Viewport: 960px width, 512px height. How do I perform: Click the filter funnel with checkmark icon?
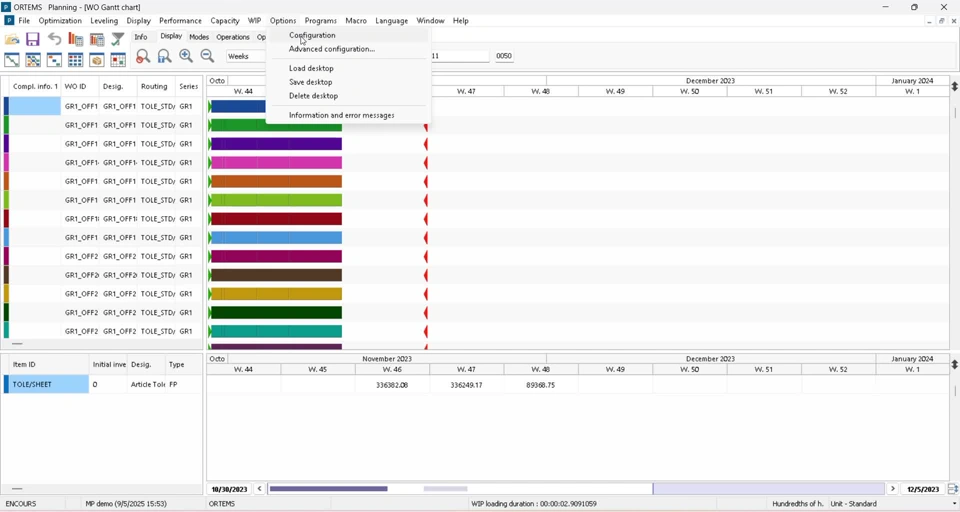pos(118,39)
